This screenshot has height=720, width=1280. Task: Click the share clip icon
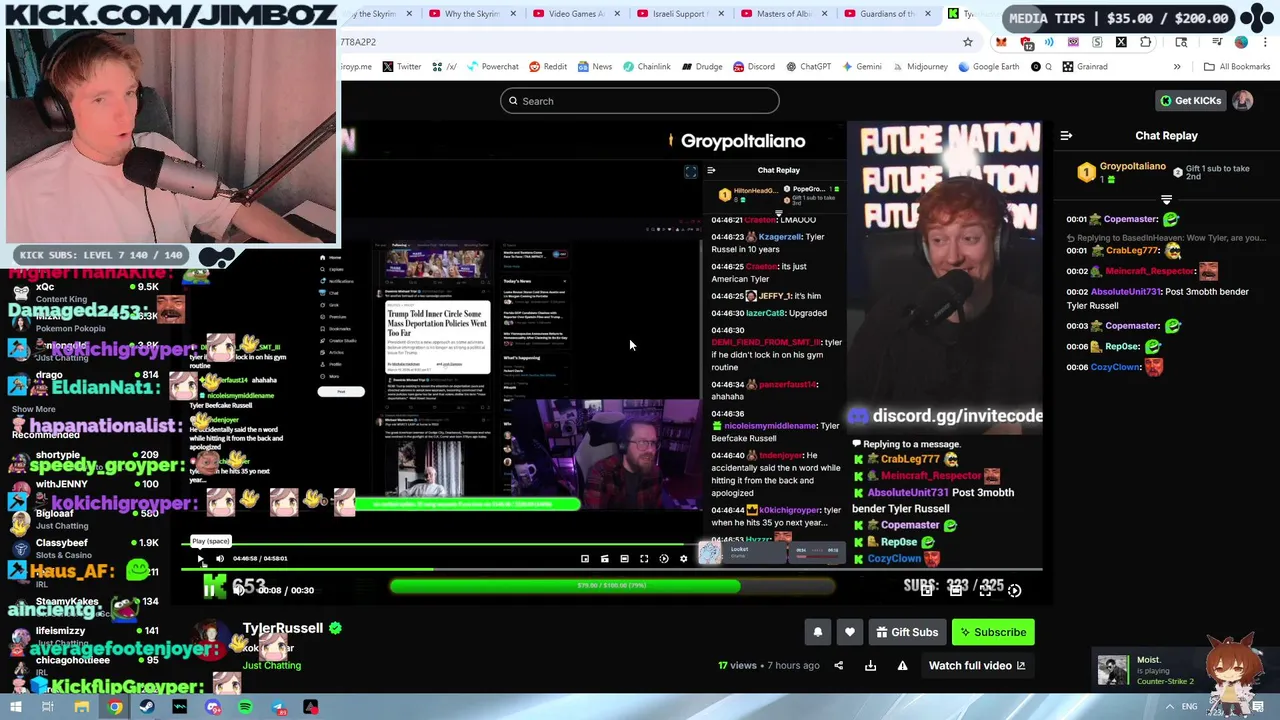tap(839, 666)
